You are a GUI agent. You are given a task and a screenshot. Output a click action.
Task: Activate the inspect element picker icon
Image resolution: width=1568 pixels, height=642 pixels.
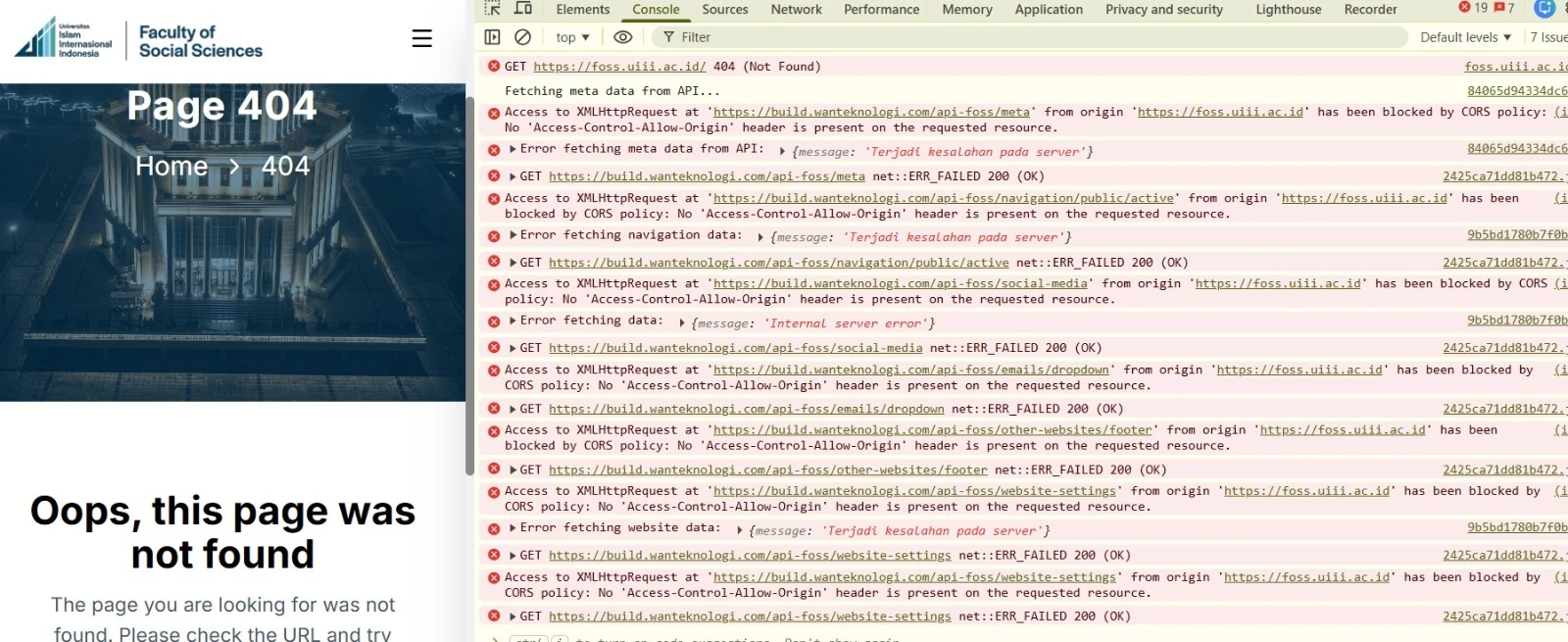(493, 9)
